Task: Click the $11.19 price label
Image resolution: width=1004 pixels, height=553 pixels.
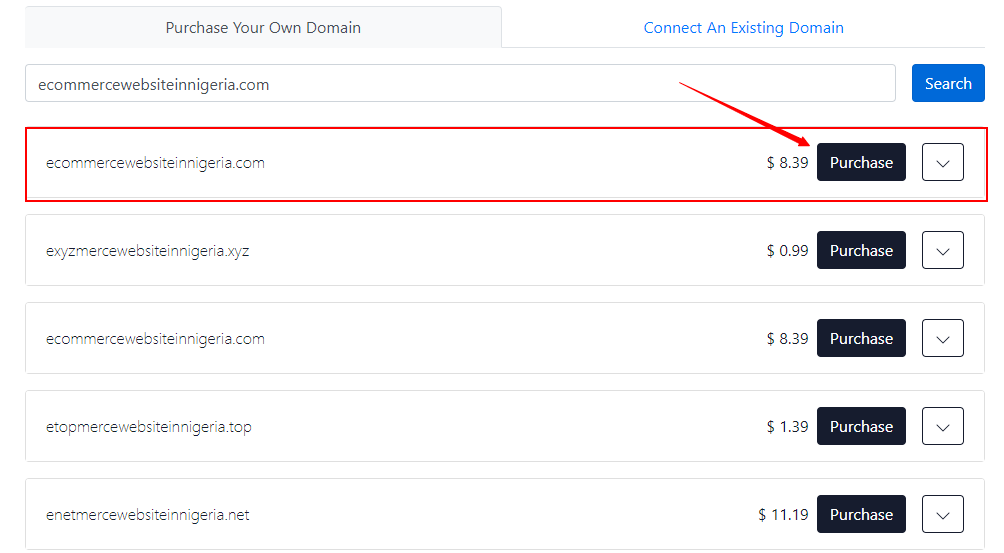Action: (x=783, y=515)
